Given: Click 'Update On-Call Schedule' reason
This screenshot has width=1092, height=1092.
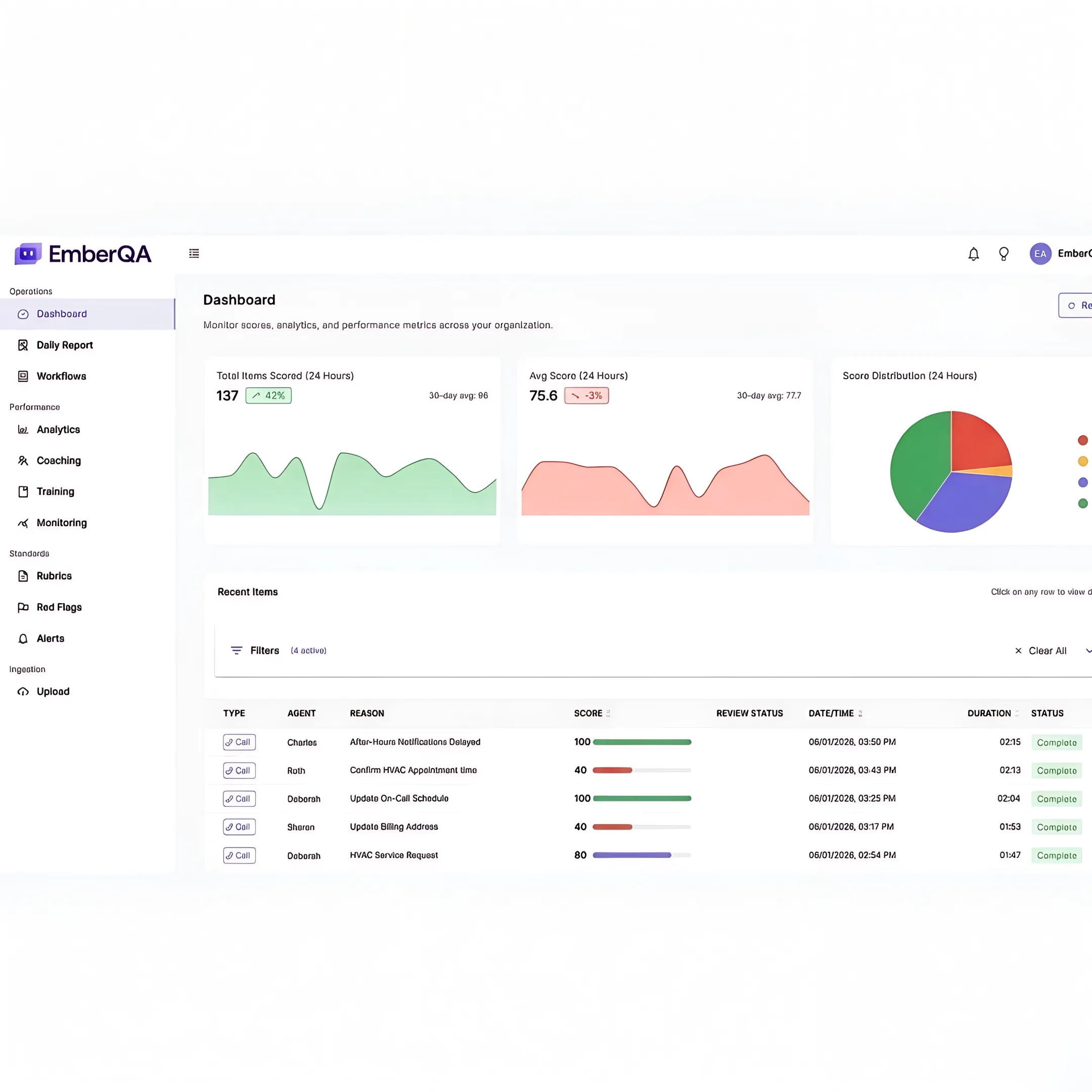Looking at the screenshot, I should (x=399, y=799).
